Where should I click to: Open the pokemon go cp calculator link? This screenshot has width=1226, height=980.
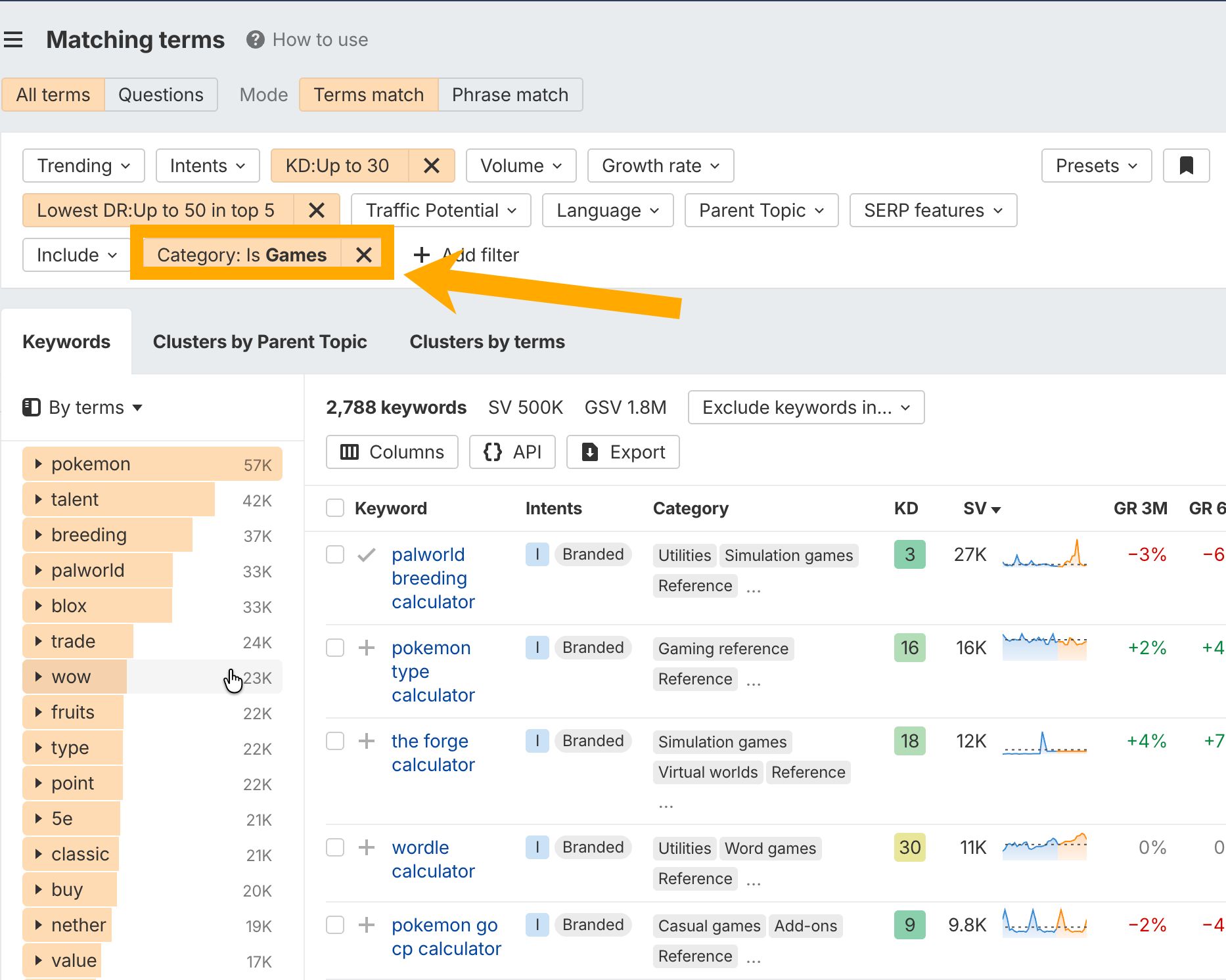point(446,937)
